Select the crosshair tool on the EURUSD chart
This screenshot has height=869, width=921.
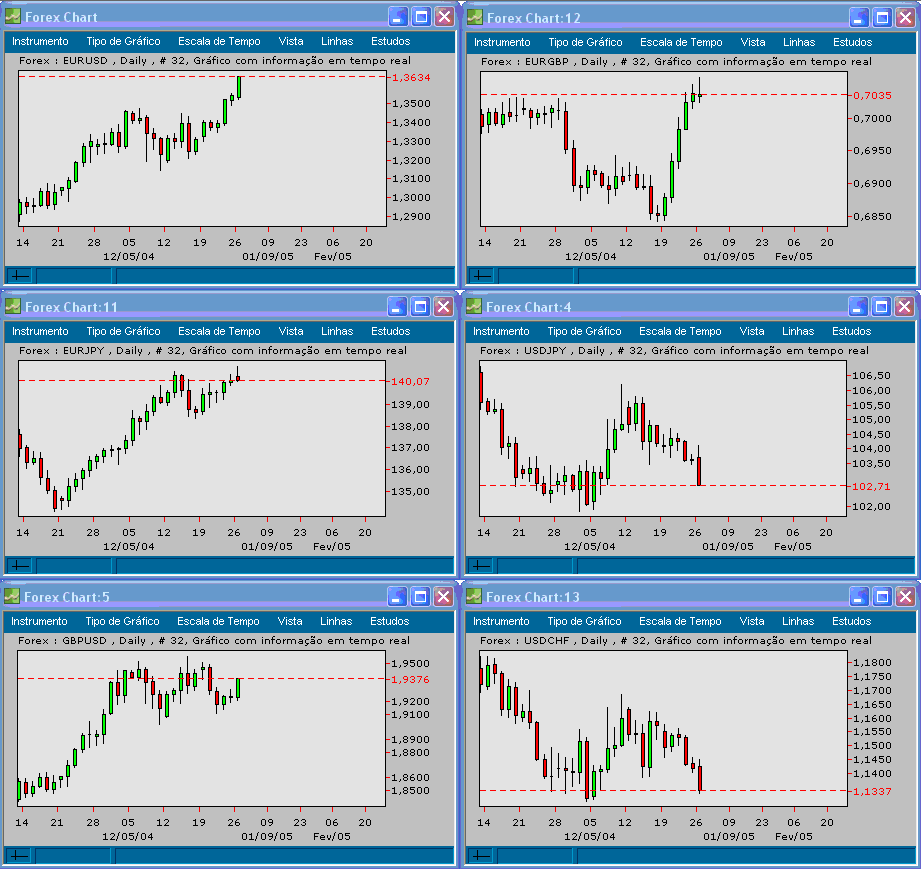click(x=20, y=275)
